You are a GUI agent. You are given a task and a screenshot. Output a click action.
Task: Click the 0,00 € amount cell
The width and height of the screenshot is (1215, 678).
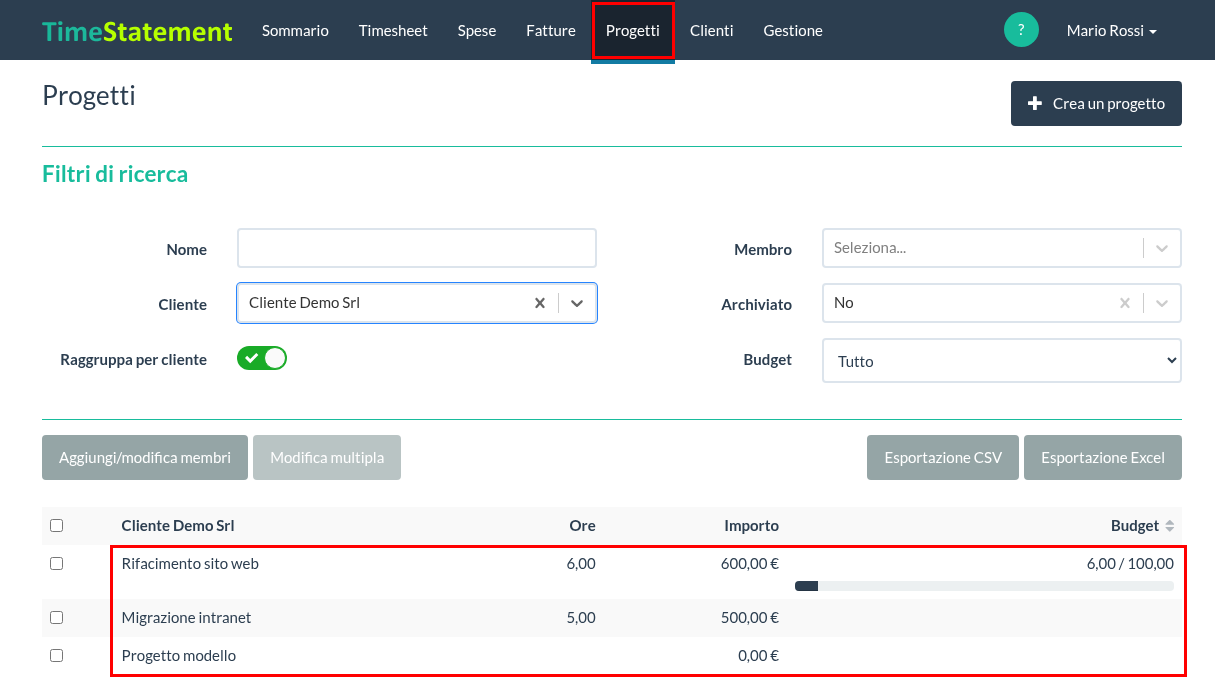[758, 656]
